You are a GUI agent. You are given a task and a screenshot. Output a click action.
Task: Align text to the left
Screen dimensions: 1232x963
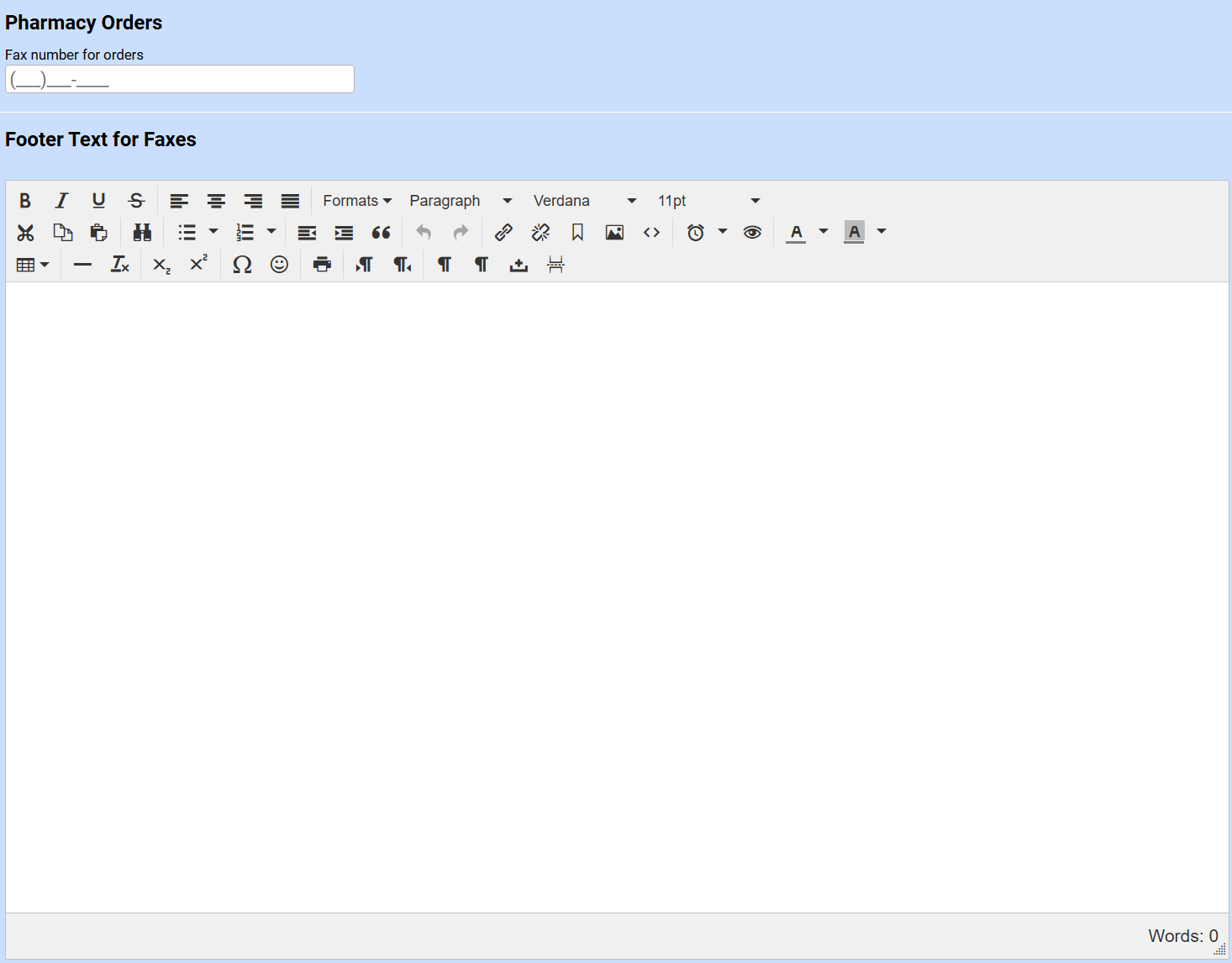[179, 201]
